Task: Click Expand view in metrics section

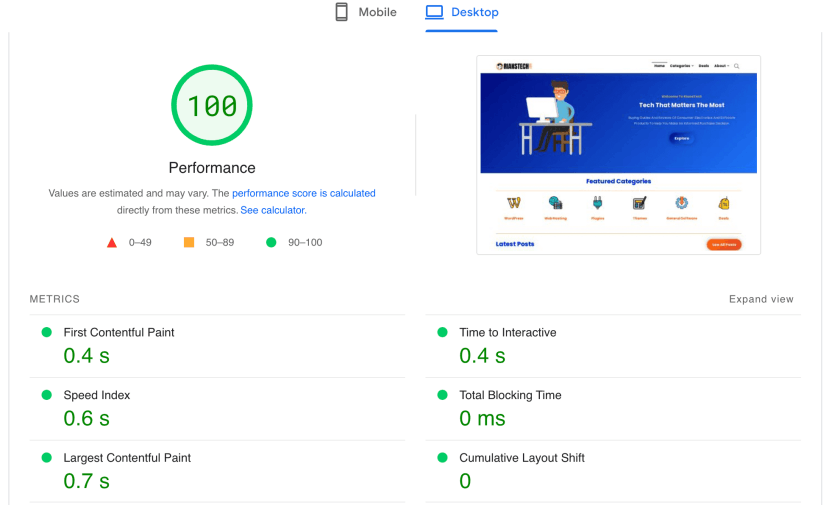Action: point(761,299)
